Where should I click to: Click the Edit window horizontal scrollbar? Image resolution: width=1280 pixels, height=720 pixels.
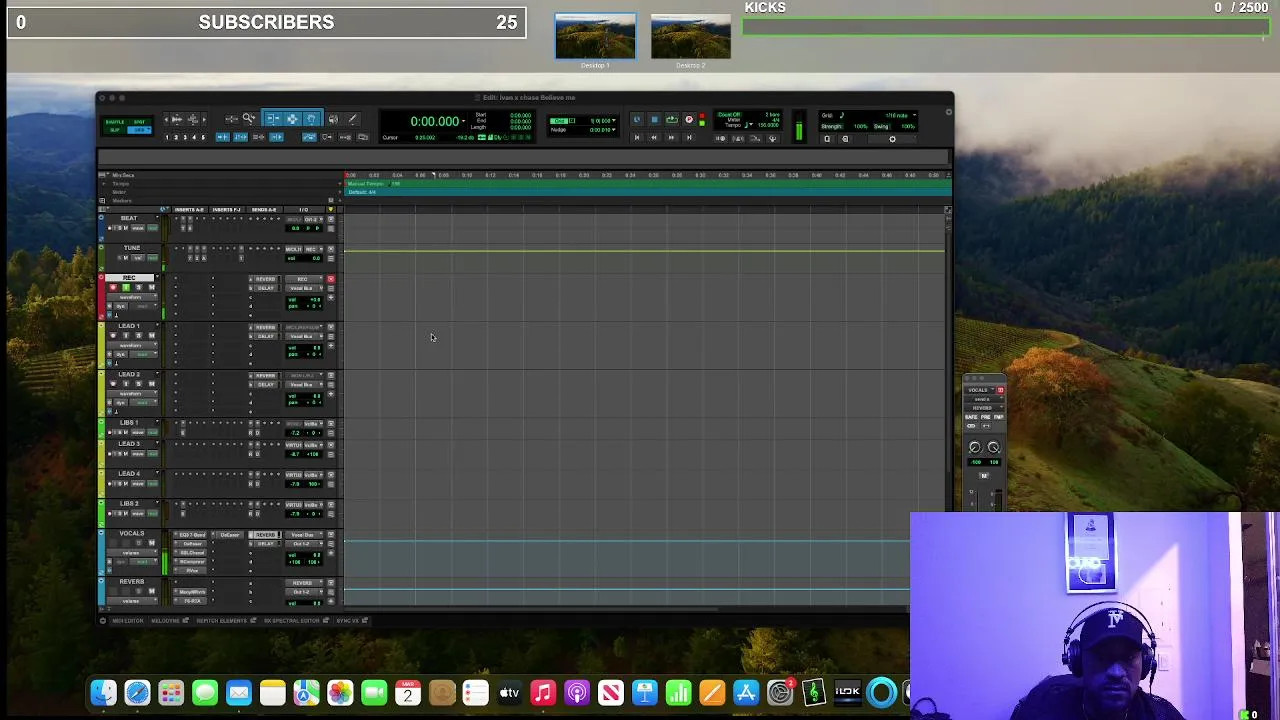pos(530,607)
